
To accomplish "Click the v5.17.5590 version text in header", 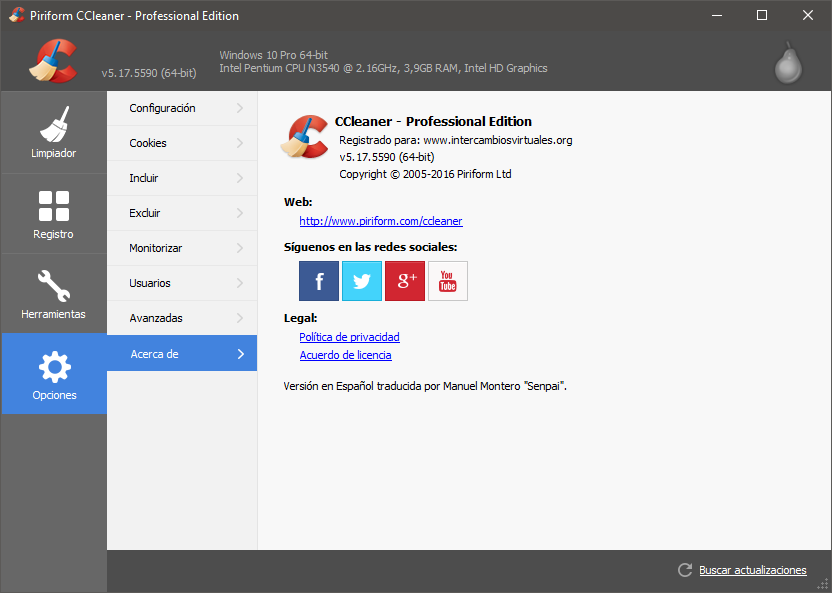I will point(149,73).
